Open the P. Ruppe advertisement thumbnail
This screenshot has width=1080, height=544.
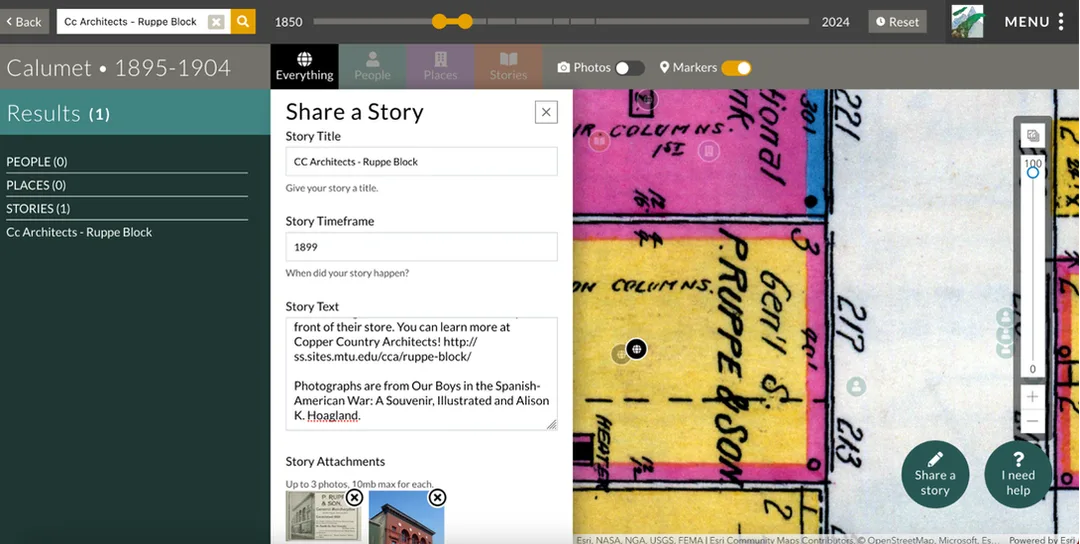tap(322, 518)
